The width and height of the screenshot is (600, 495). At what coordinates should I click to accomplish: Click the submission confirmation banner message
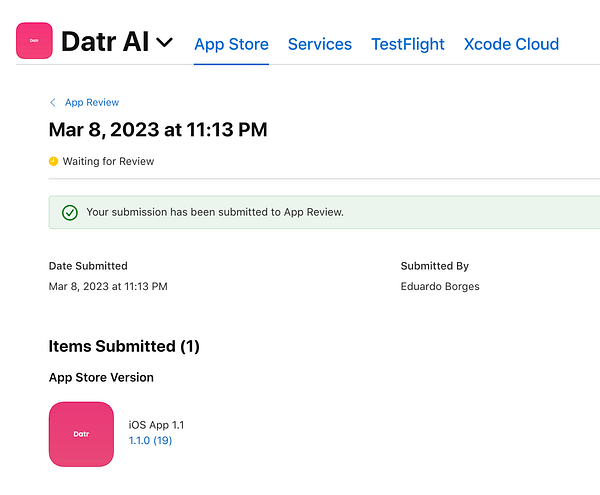[x=215, y=212]
